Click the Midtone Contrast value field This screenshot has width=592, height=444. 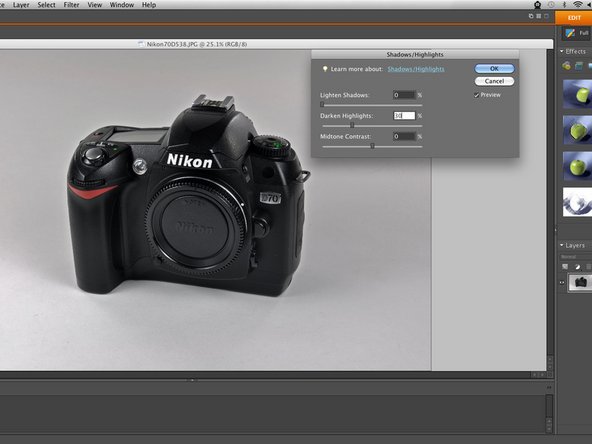pyautogui.click(x=404, y=137)
